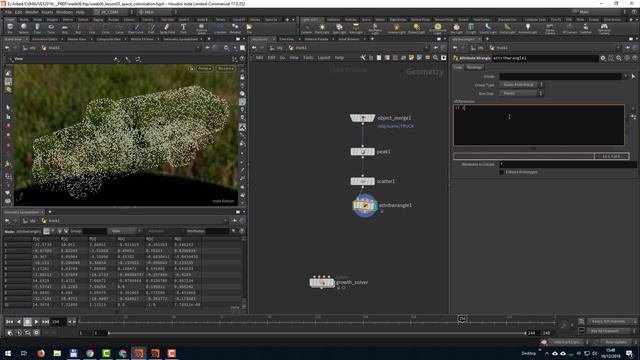This screenshot has width=640, height=360.
Task: Open Chrome from the taskbar
Action: [90, 353]
